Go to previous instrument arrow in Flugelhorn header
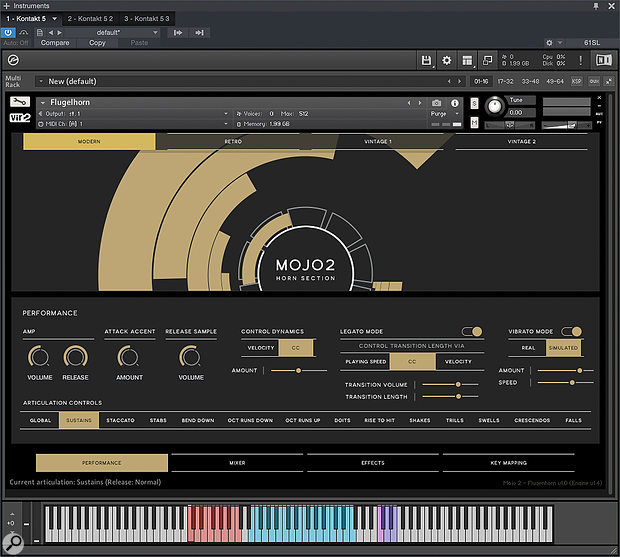620x557 pixels. click(x=409, y=103)
